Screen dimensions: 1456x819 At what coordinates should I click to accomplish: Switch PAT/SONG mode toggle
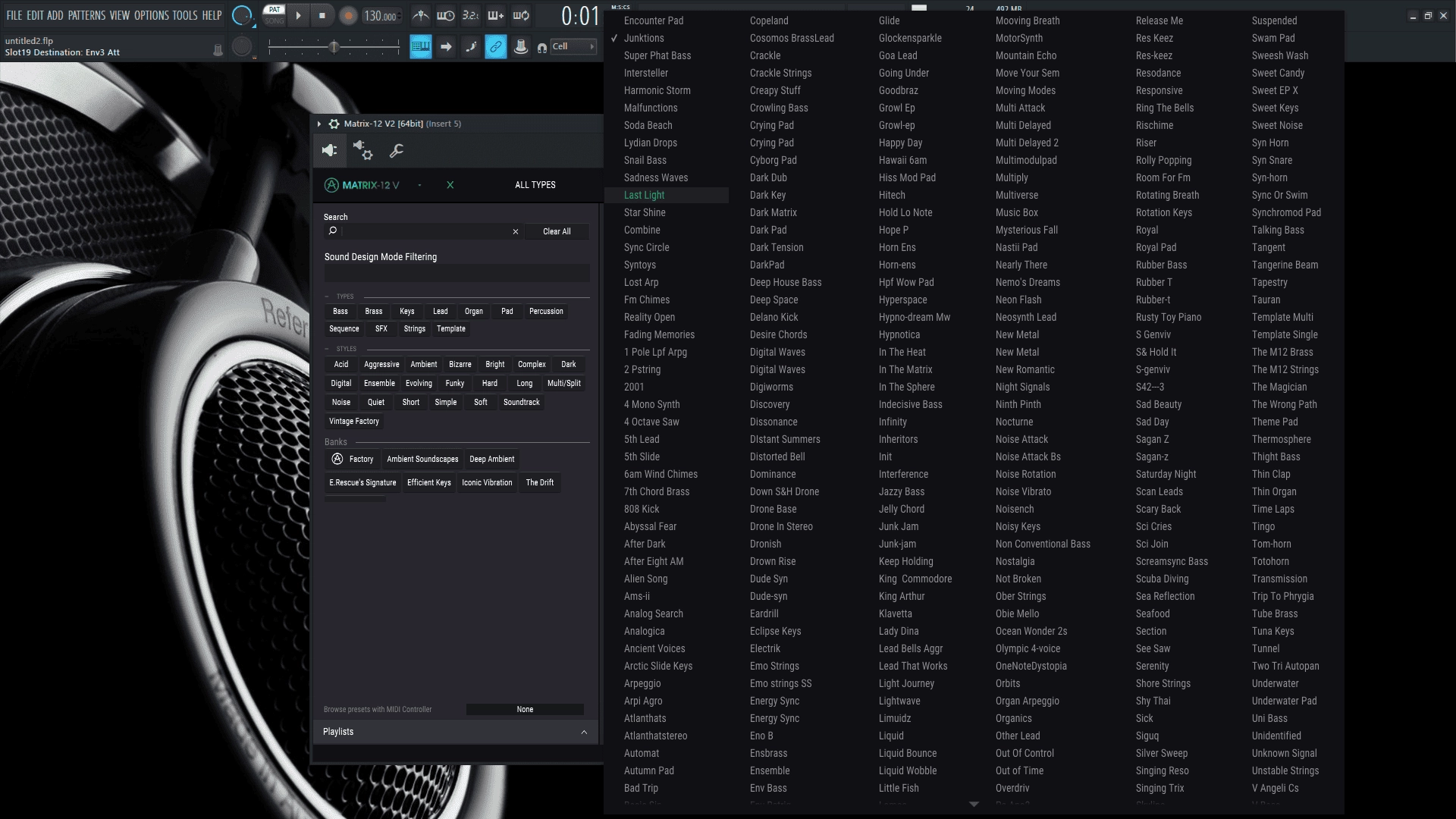(275, 15)
